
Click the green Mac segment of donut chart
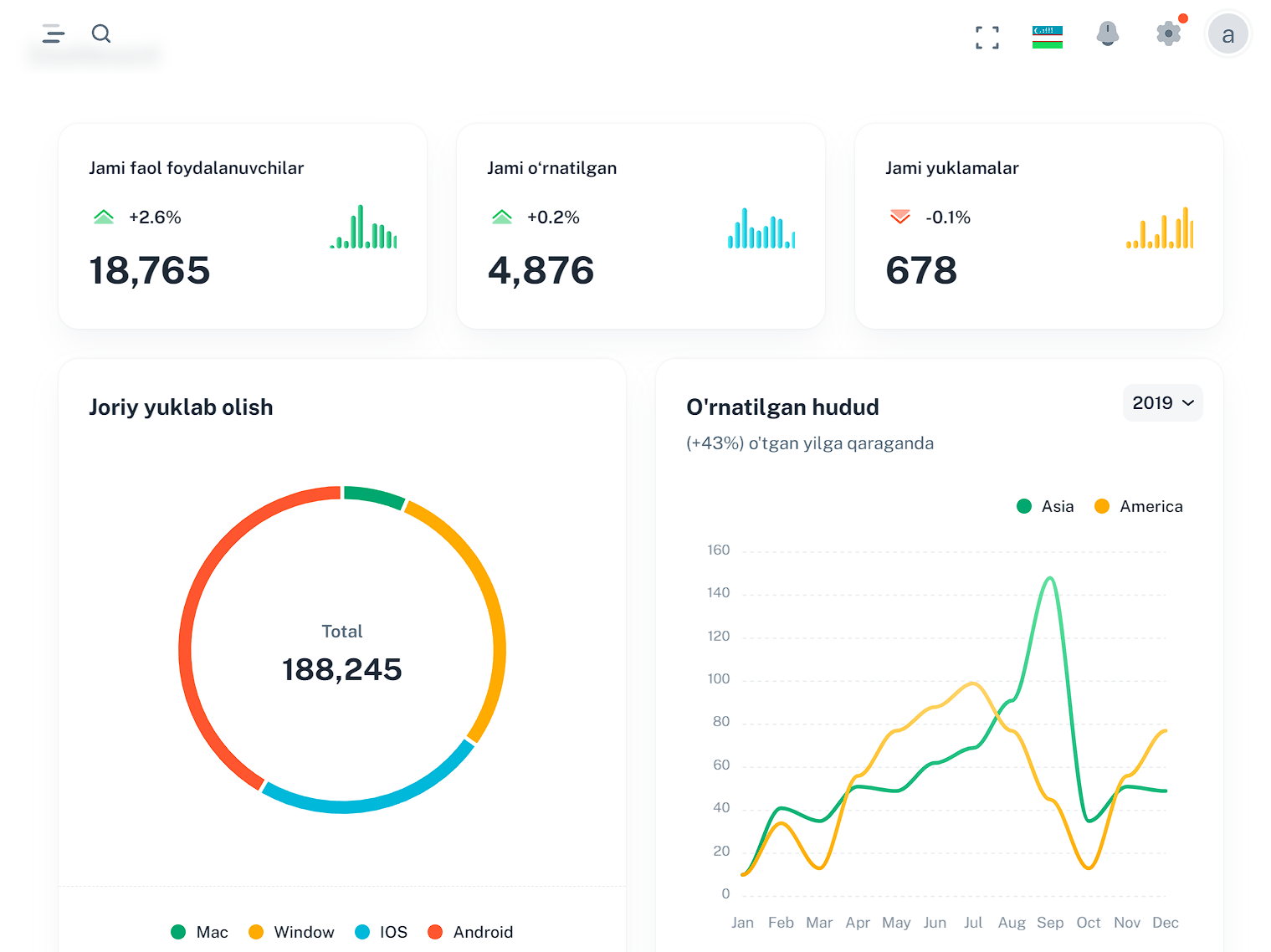coord(374,495)
